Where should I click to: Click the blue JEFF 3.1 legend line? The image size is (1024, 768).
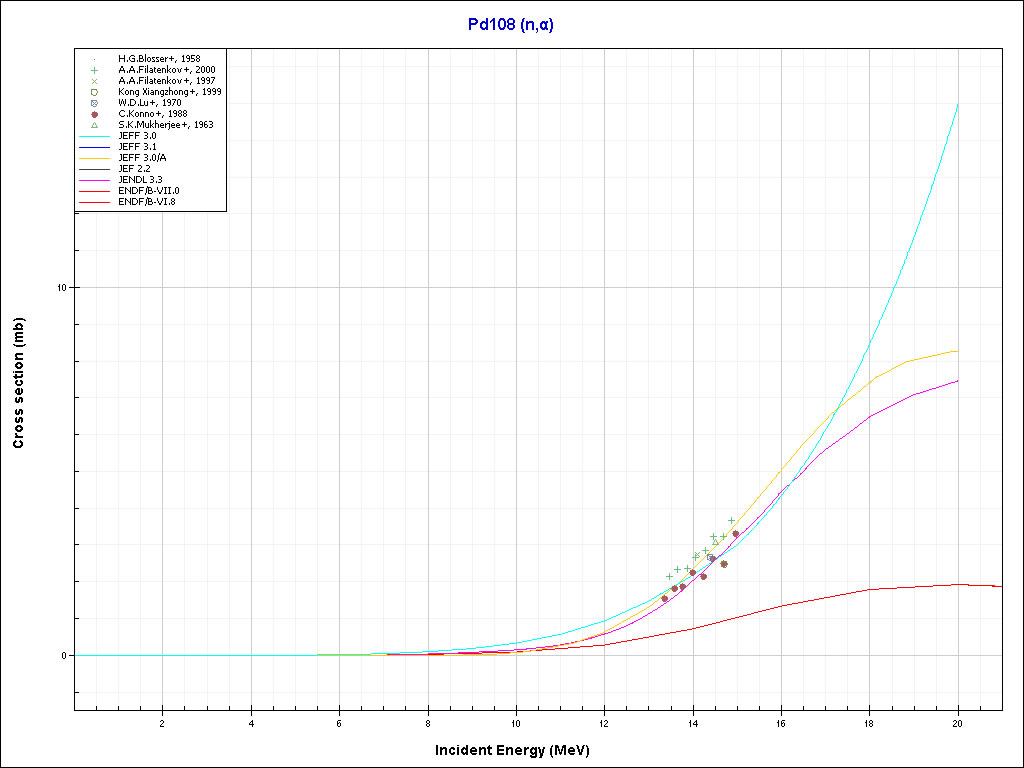coord(93,147)
